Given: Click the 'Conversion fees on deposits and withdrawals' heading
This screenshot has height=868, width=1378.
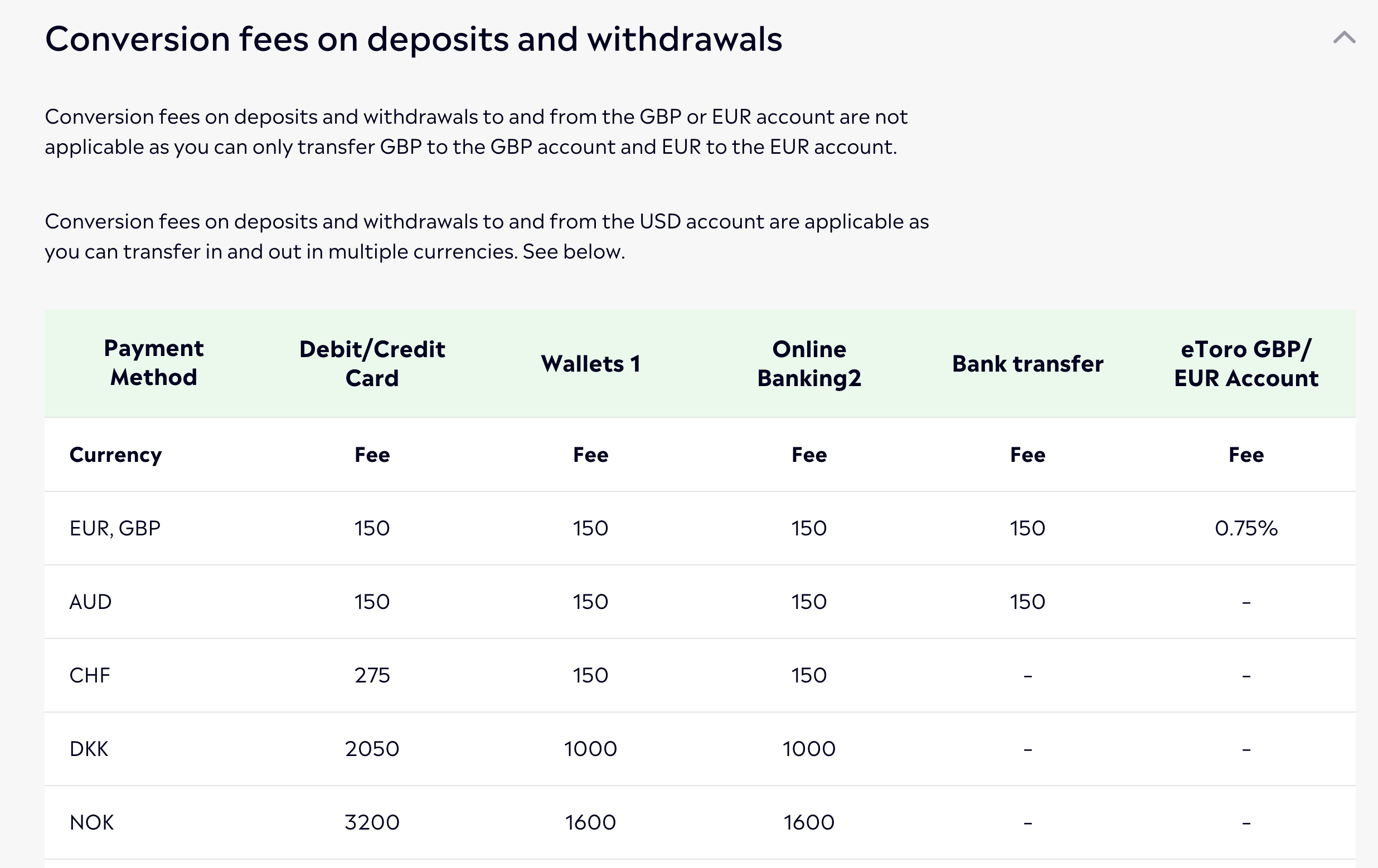Looking at the screenshot, I should 413,39.
